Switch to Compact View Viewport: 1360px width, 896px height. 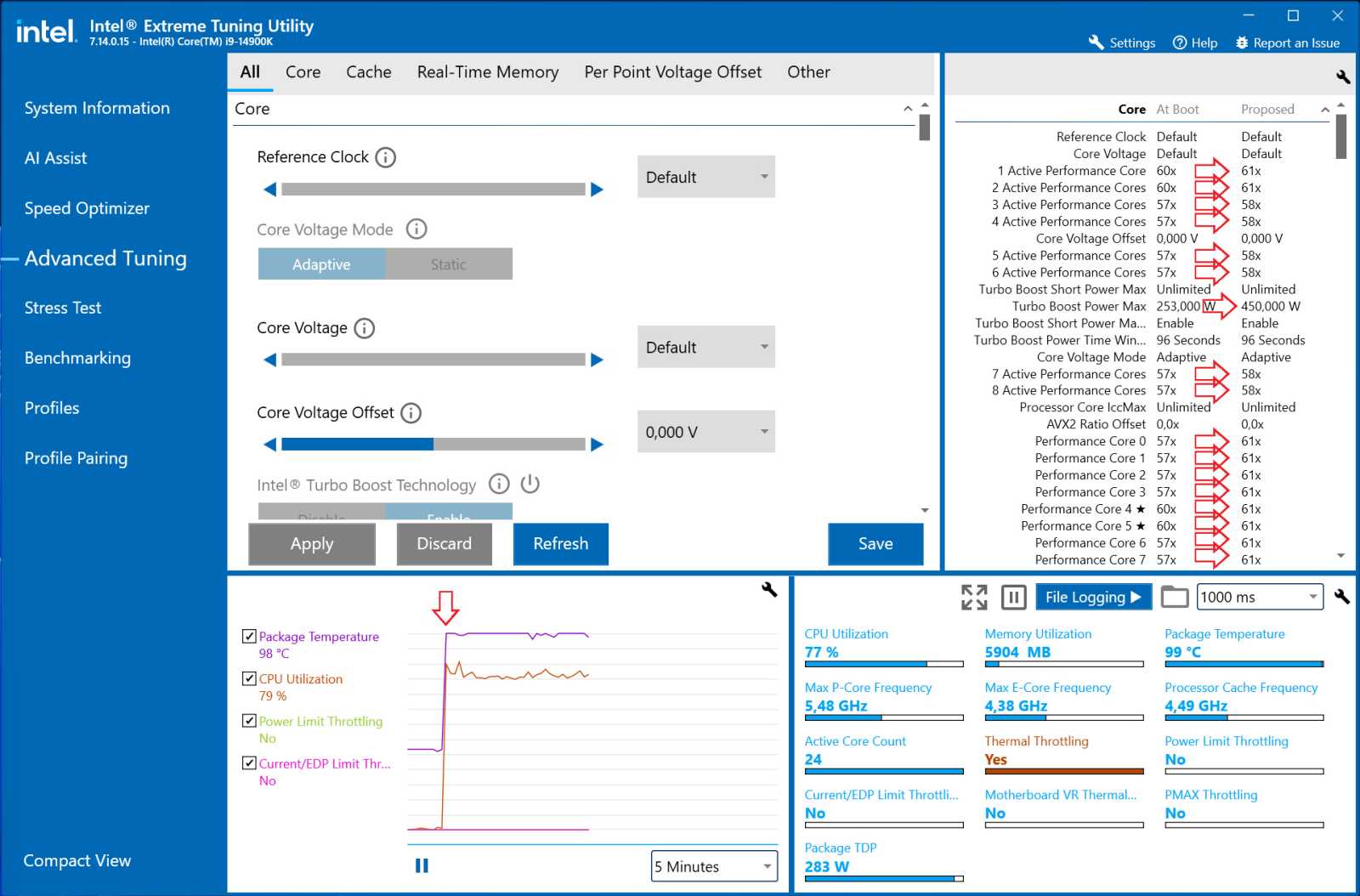(77, 860)
